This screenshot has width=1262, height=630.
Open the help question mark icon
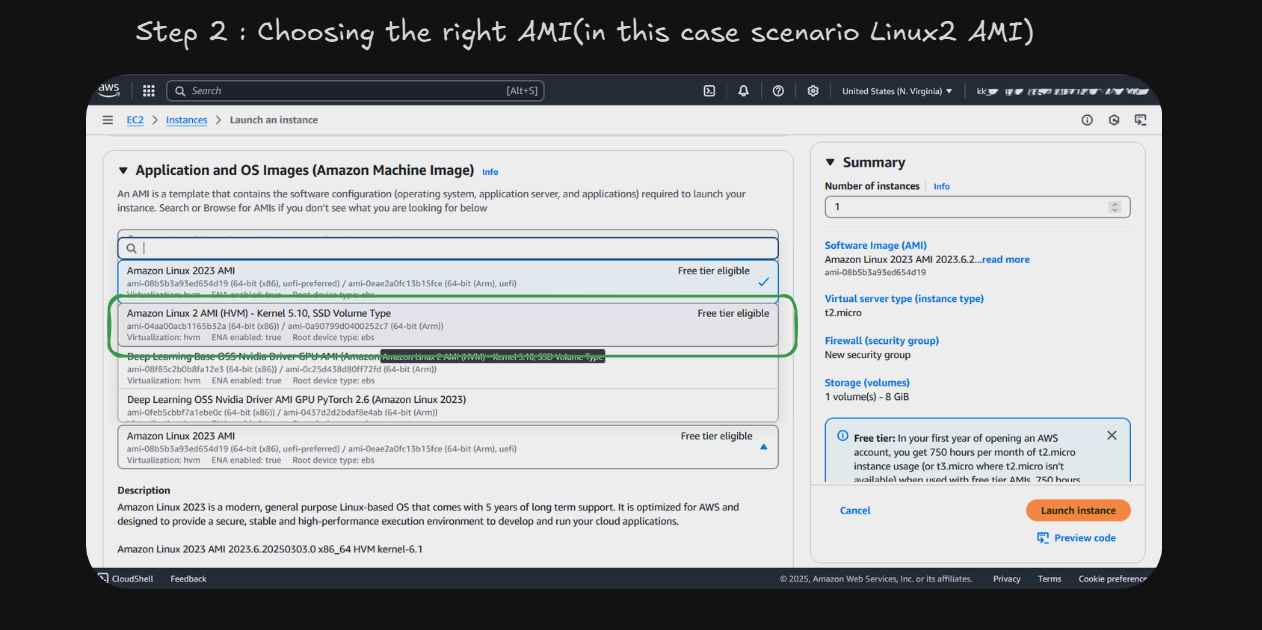778,90
